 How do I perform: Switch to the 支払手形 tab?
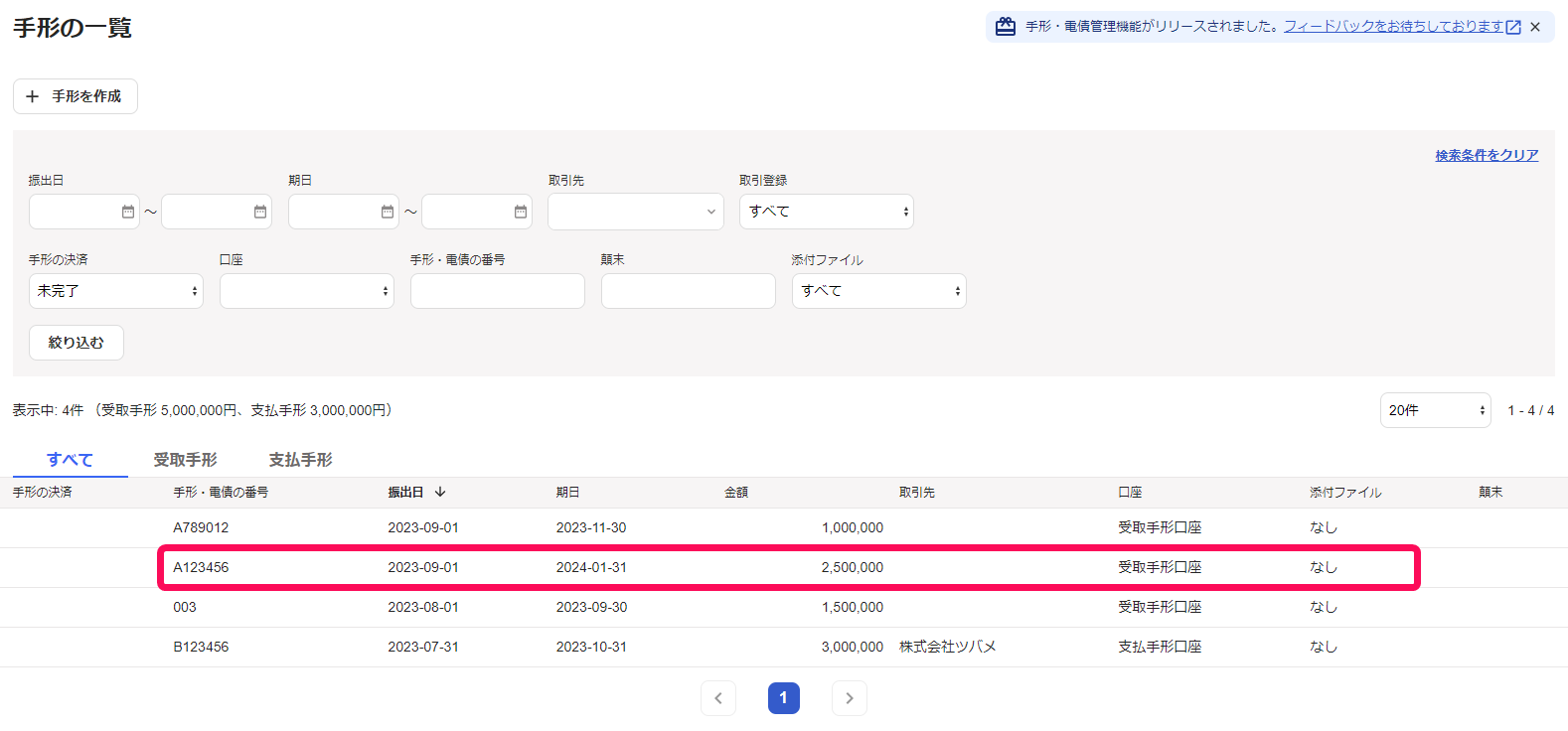pos(300,460)
